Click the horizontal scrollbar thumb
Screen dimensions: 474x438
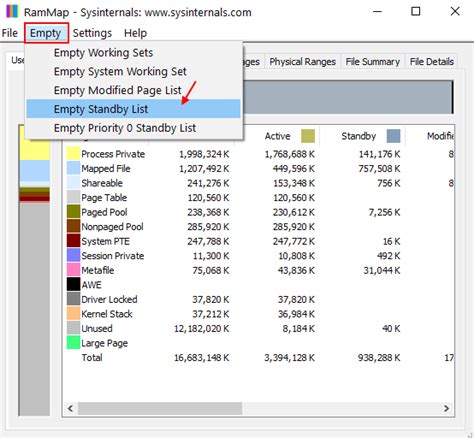tap(160, 408)
